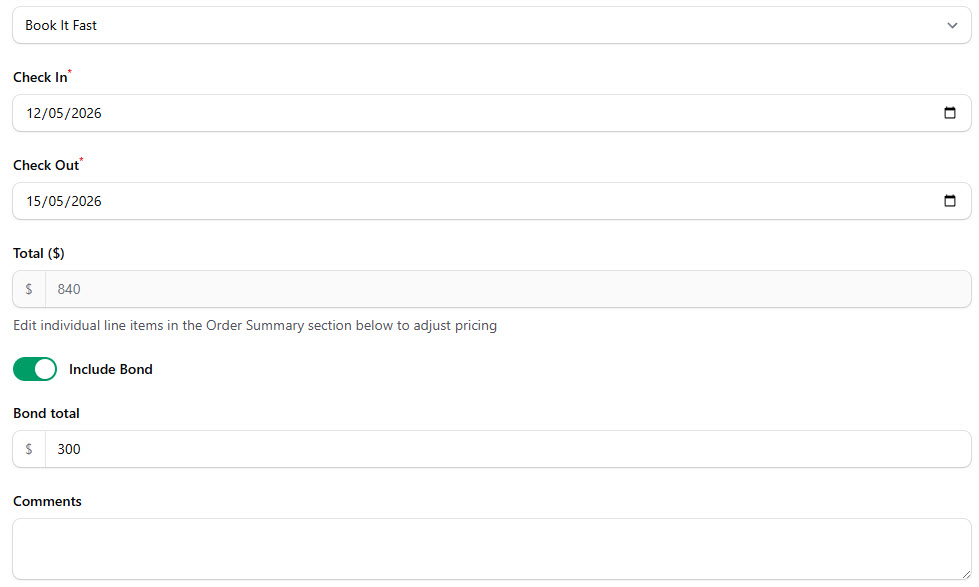
Task: Open the Check In calendar picker icon
Action: tap(949, 113)
